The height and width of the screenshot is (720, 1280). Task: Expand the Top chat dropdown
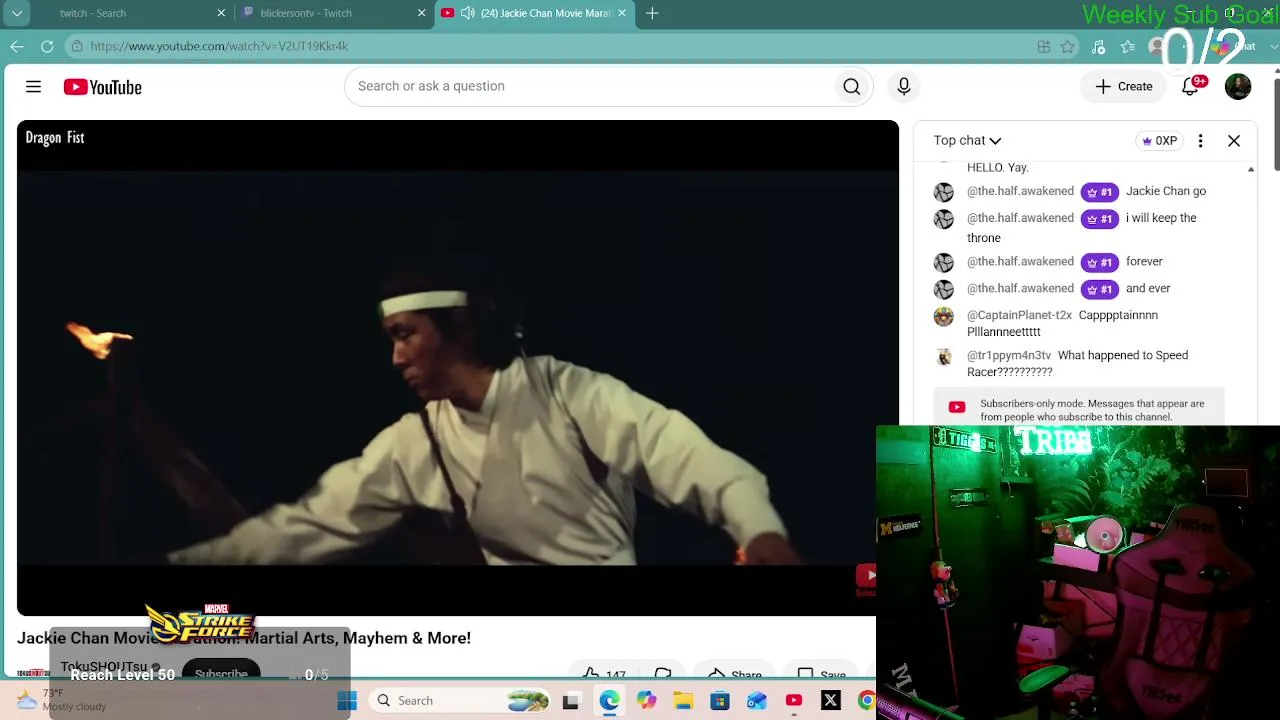coord(967,141)
